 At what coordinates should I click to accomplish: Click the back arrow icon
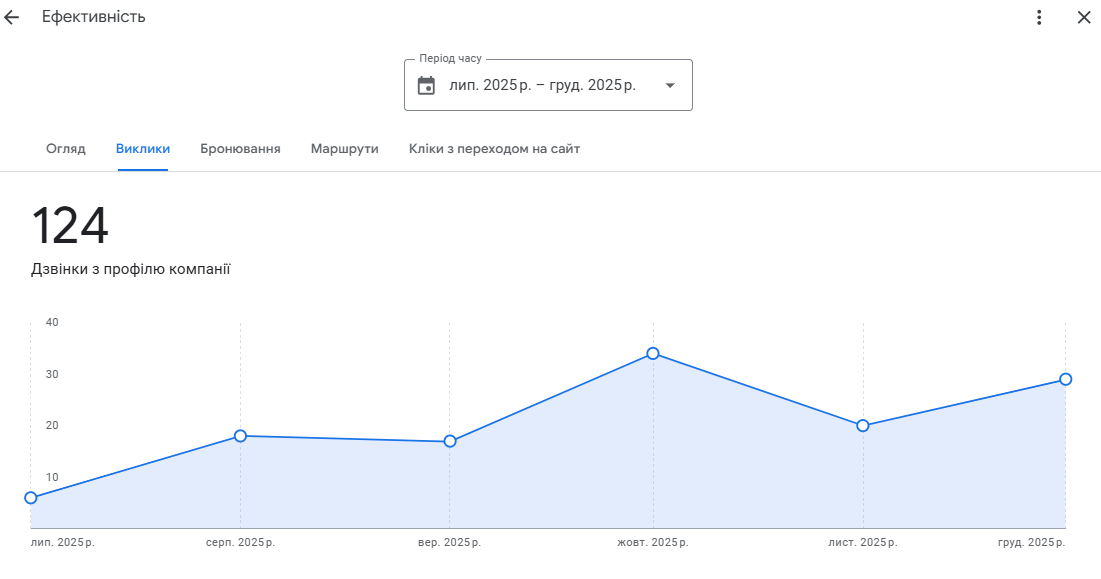tap(12, 17)
